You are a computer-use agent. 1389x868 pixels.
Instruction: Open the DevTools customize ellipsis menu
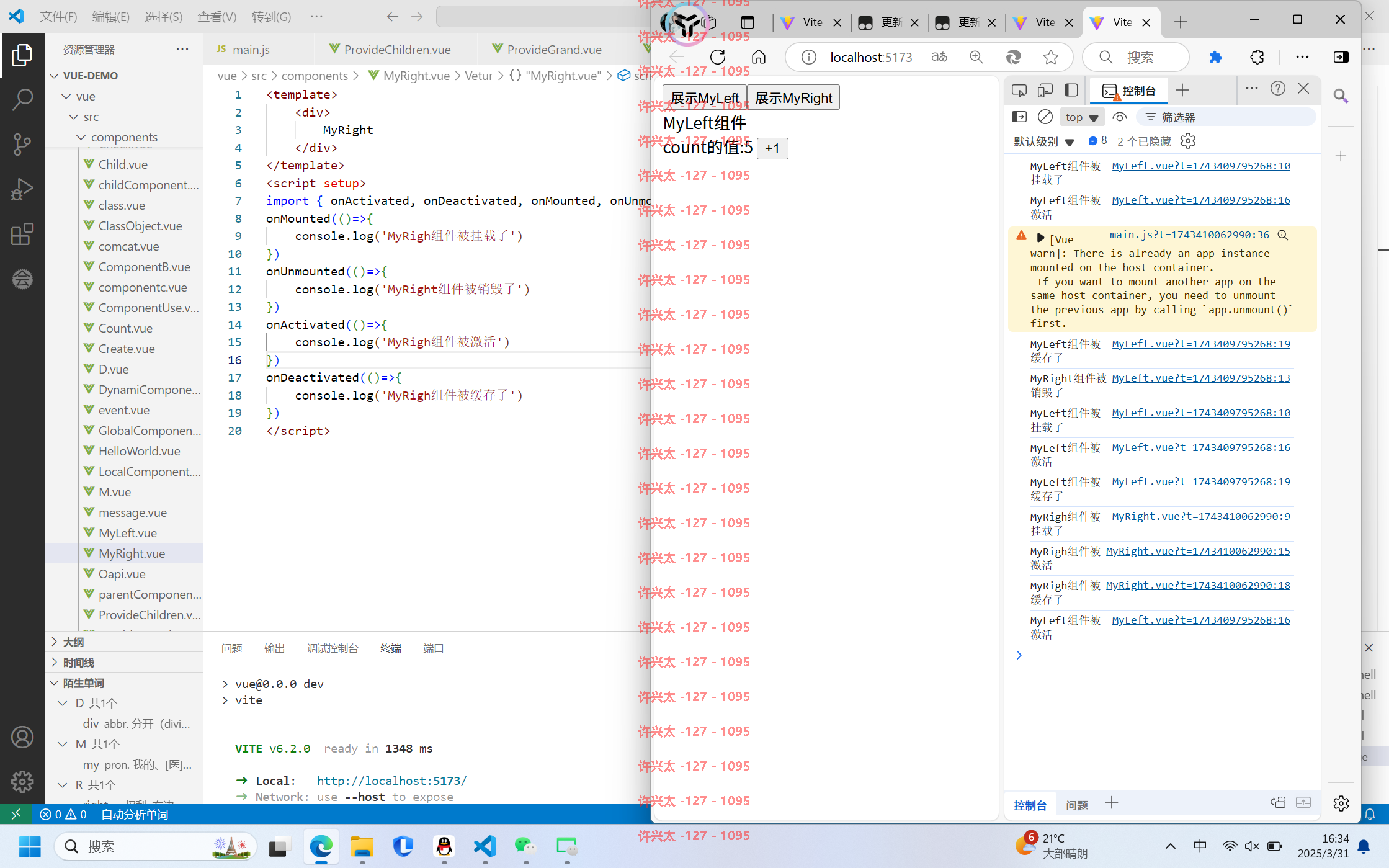coord(1252,89)
